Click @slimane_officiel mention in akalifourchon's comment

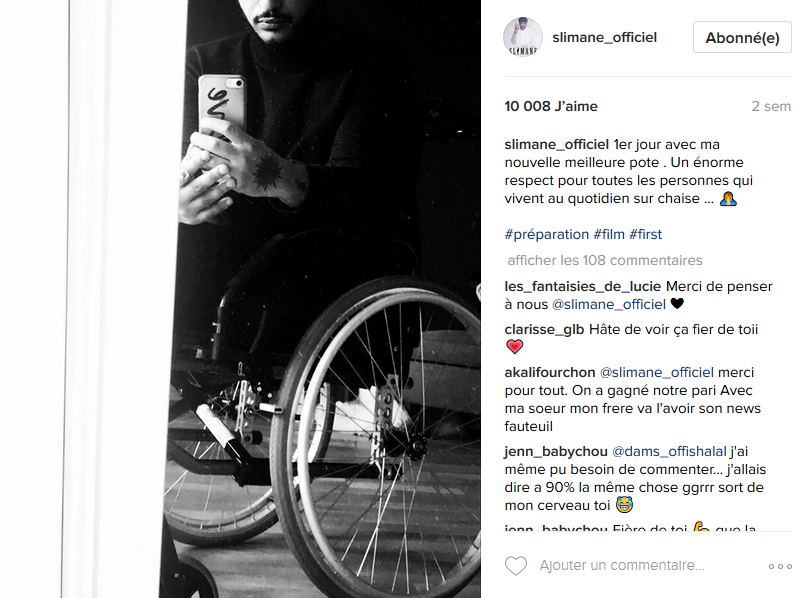pos(657,373)
